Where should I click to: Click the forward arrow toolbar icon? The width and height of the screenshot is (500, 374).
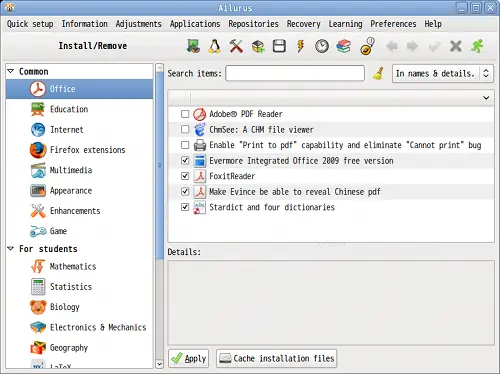(x=413, y=46)
